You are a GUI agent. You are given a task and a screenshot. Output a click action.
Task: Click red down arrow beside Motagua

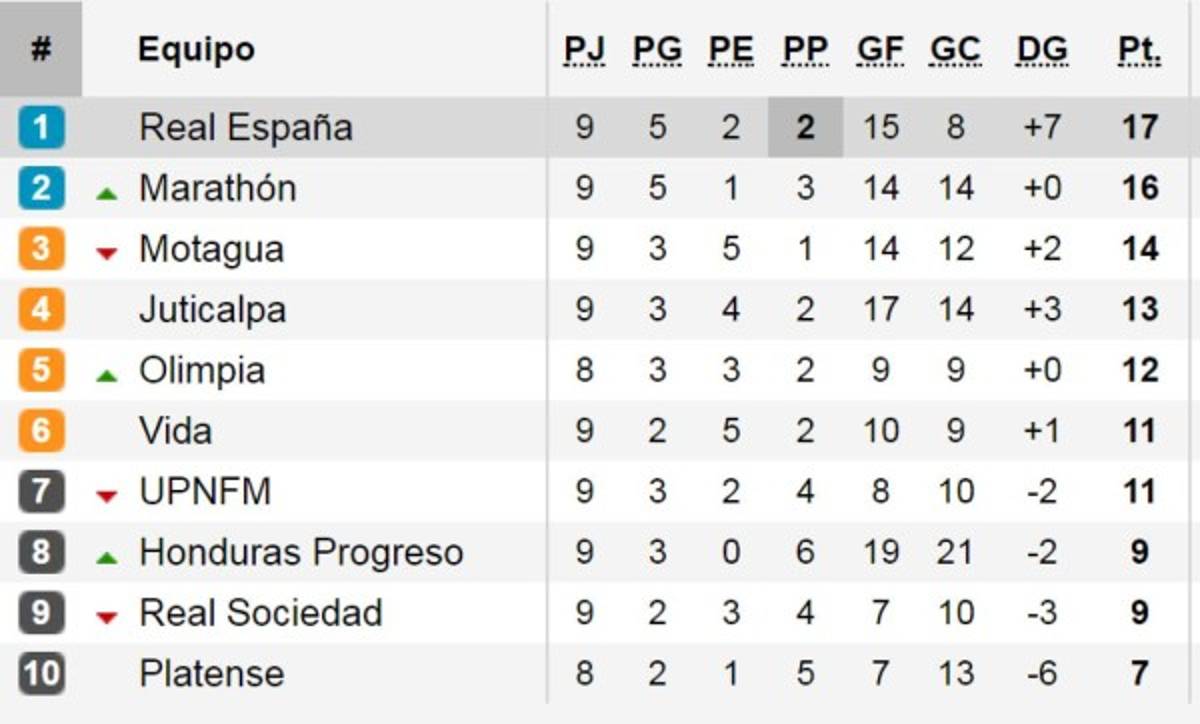tap(106, 254)
